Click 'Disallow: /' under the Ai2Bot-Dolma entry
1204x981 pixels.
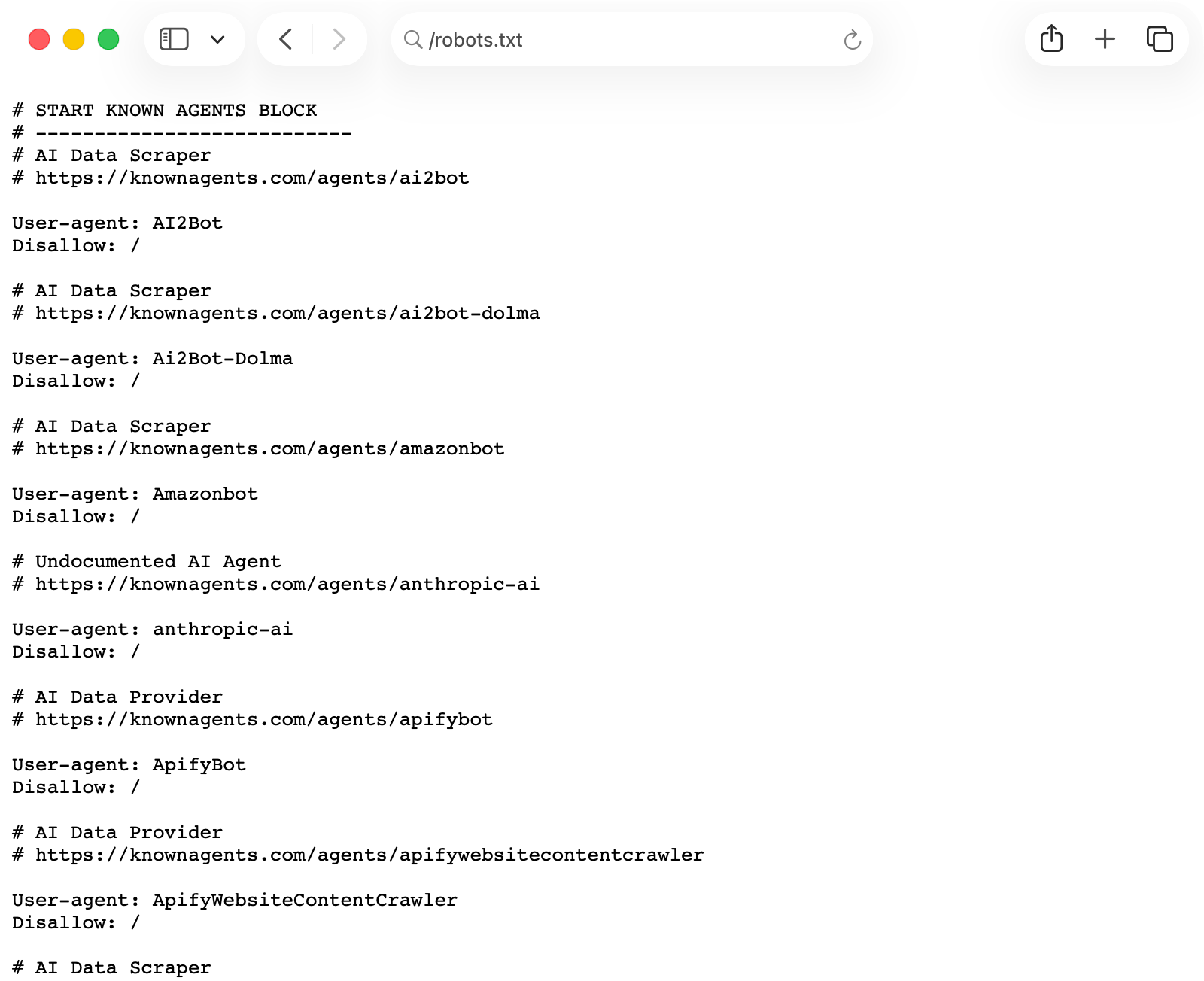pyautogui.click(x=76, y=381)
